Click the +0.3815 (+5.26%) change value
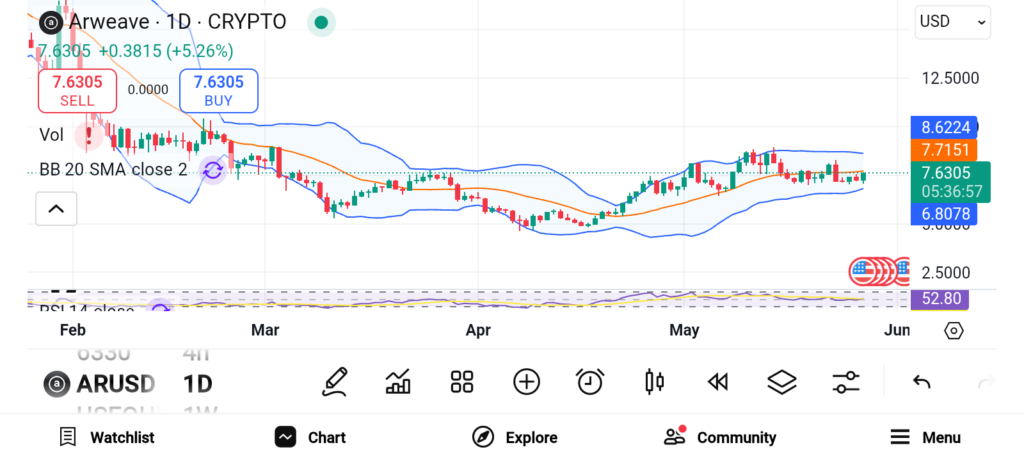 pyautogui.click(x=166, y=51)
